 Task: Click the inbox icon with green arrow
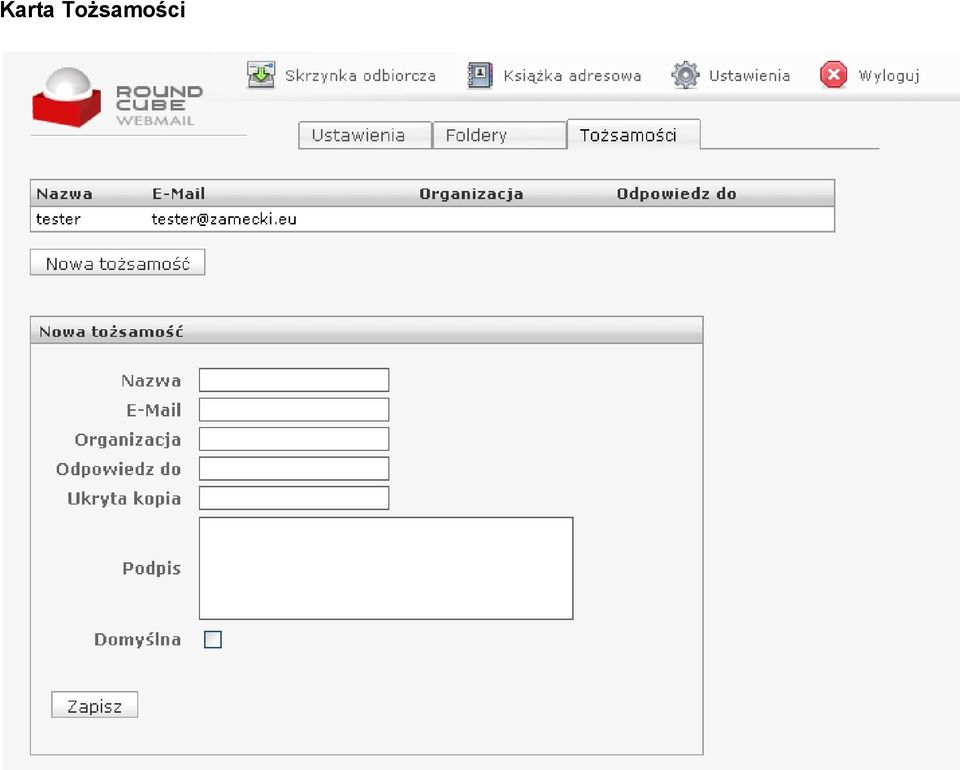(x=261, y=75)
